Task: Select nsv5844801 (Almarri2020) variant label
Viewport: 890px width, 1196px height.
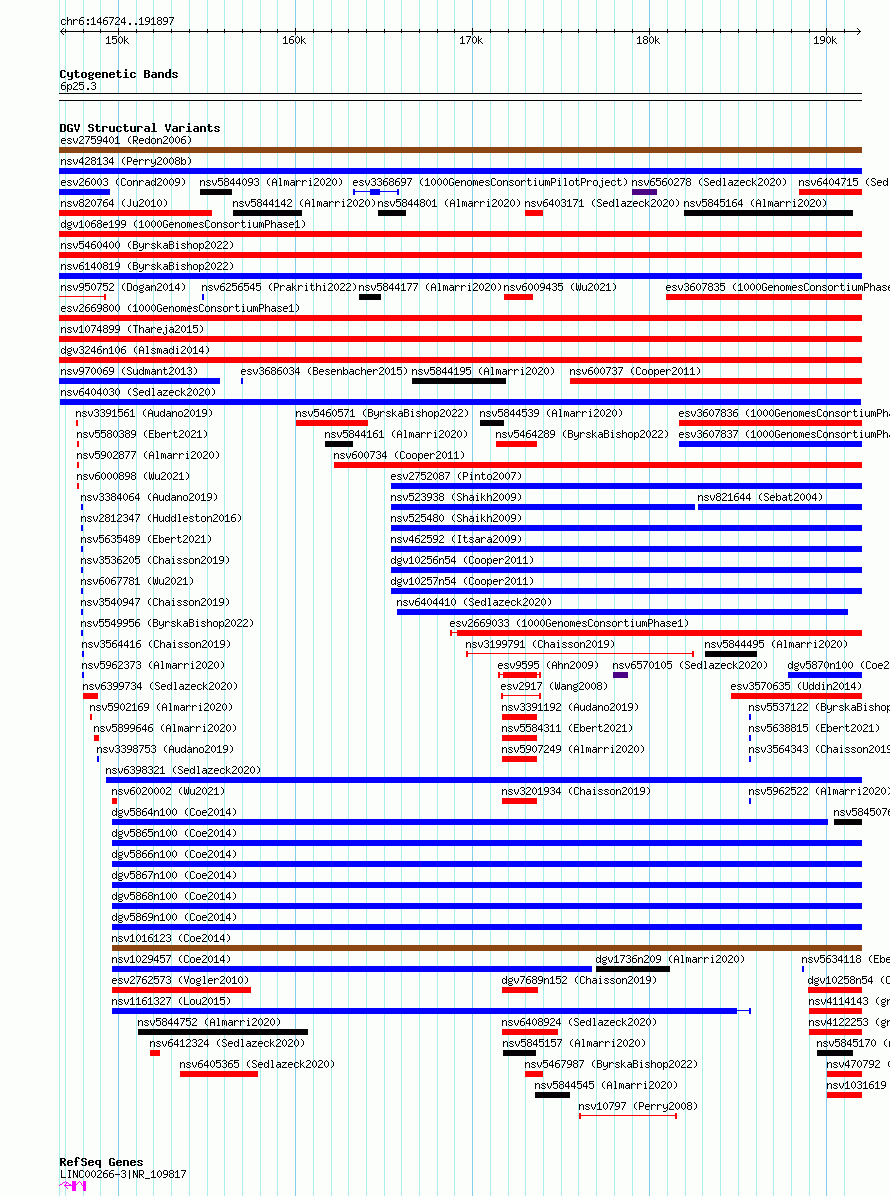Action: coord(448,204)
